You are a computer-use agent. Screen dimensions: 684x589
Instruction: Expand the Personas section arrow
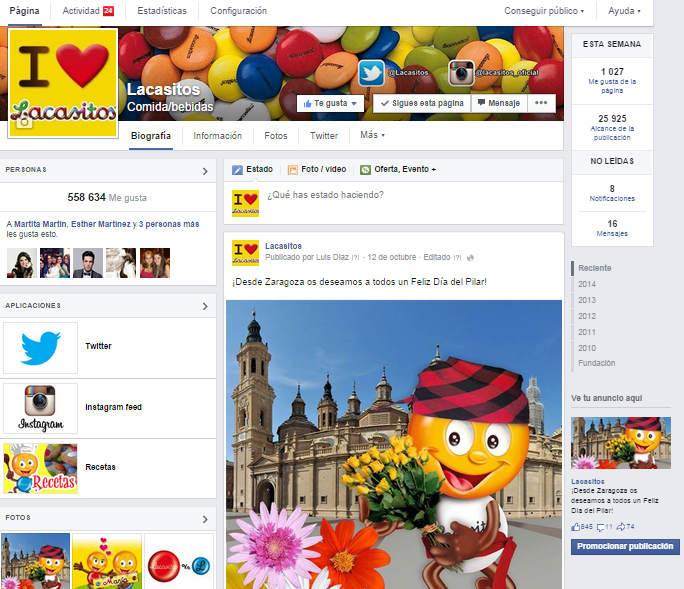(x=205, y=171)
